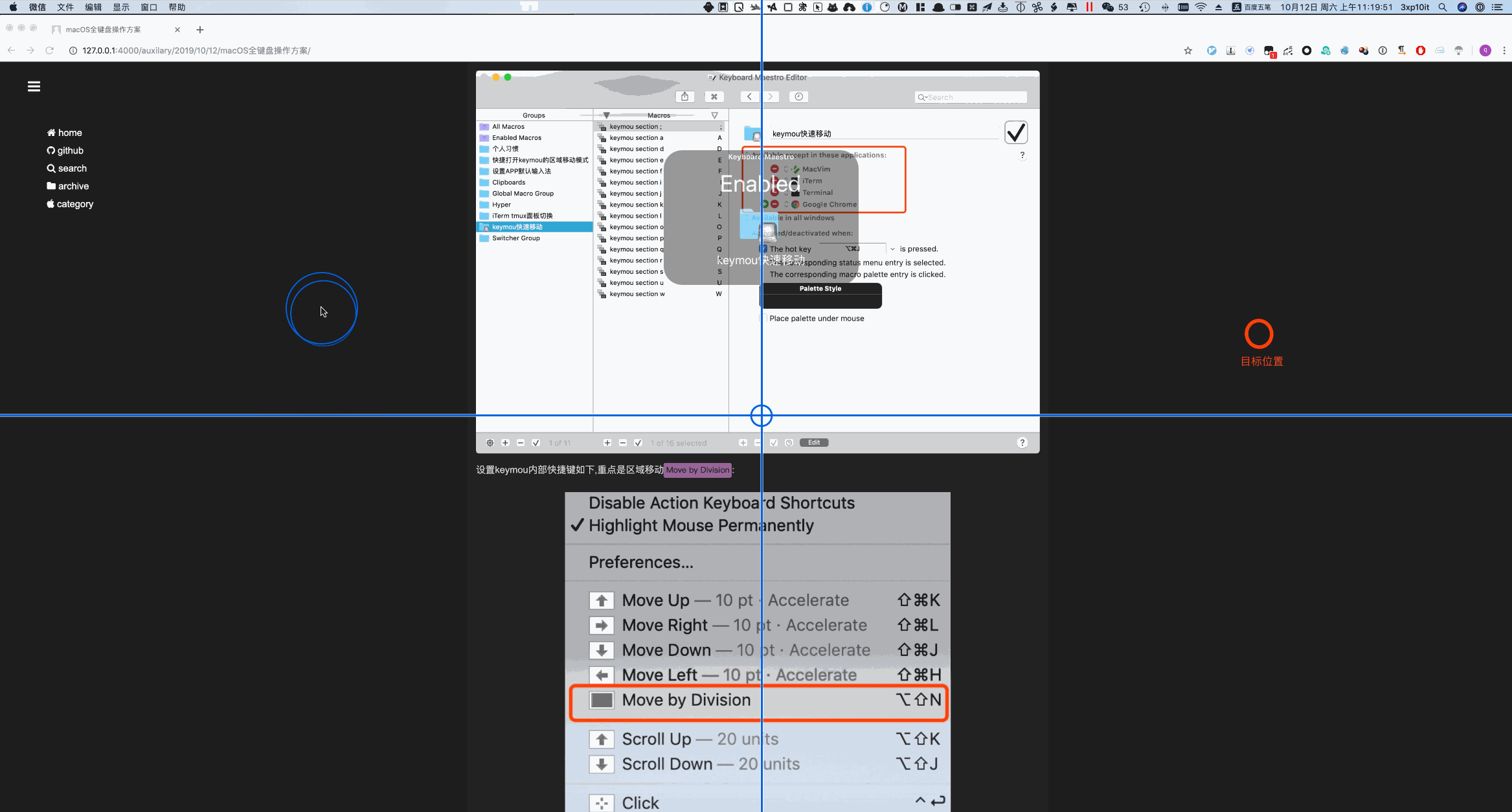Open the hamburger sidebar menu icon

point(34,86)
